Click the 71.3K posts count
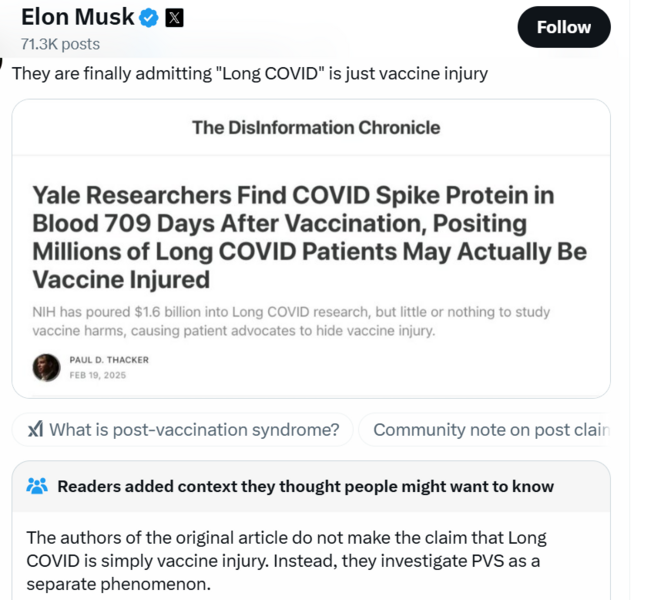Viewport: 654px width, 600px height. click(60, 44)
